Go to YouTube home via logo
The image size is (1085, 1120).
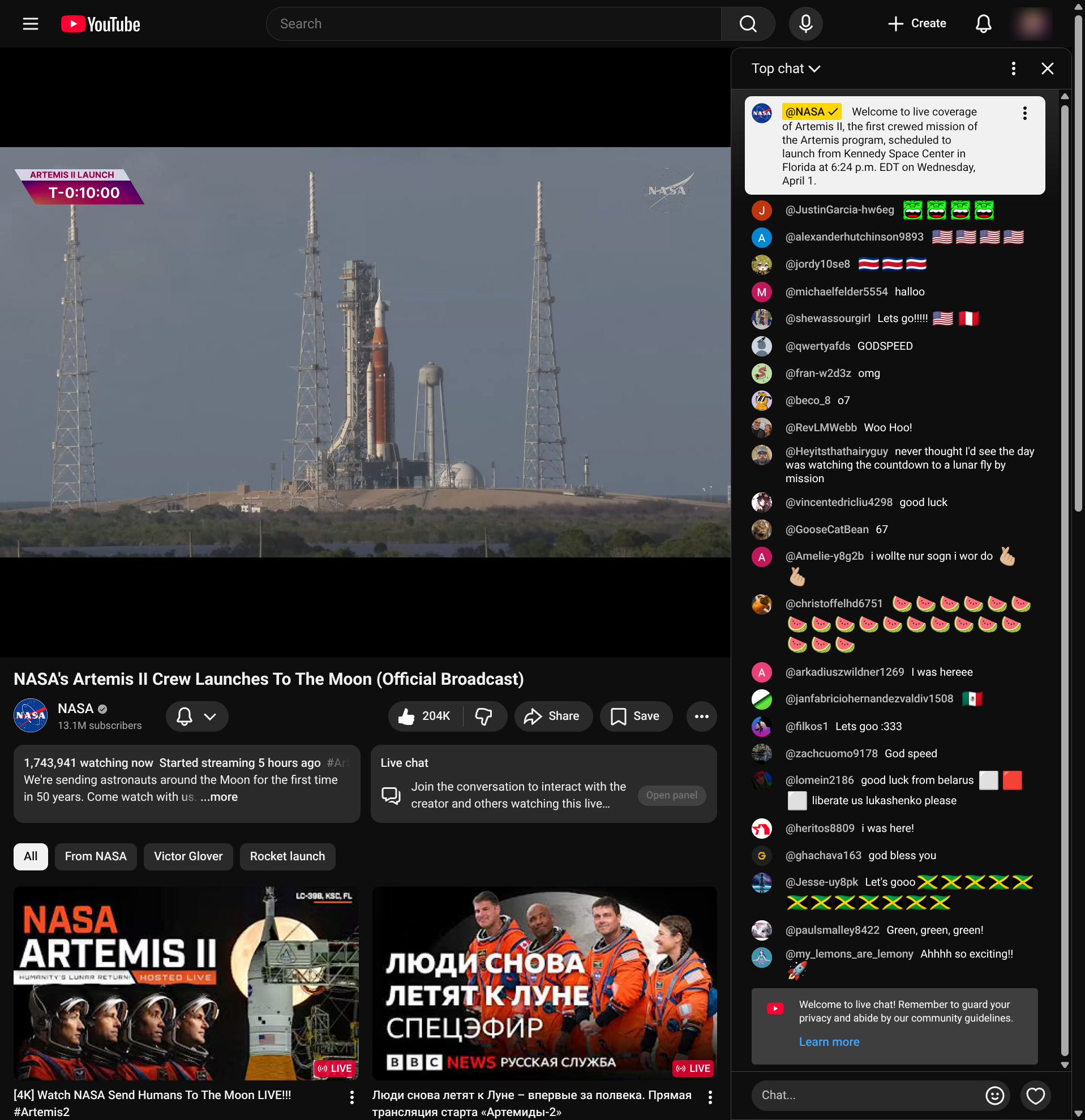click(101, 24)
